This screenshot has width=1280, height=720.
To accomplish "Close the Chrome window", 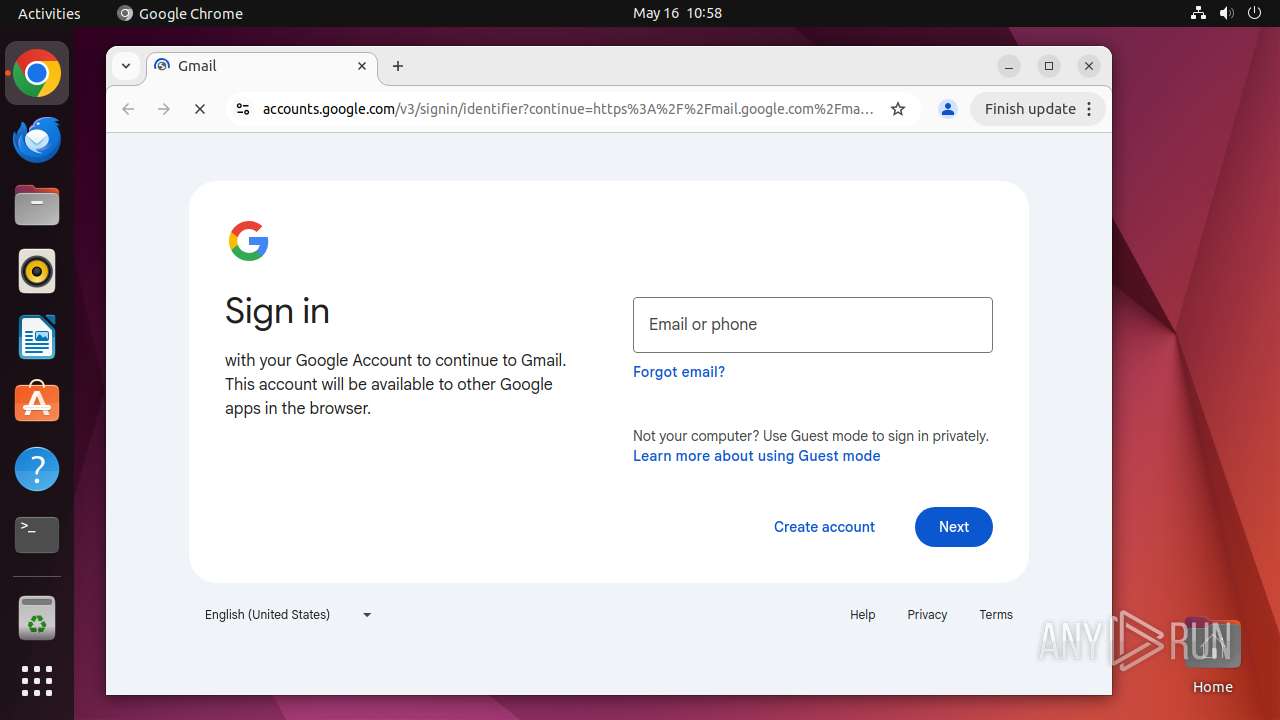I will point(1089,66).
